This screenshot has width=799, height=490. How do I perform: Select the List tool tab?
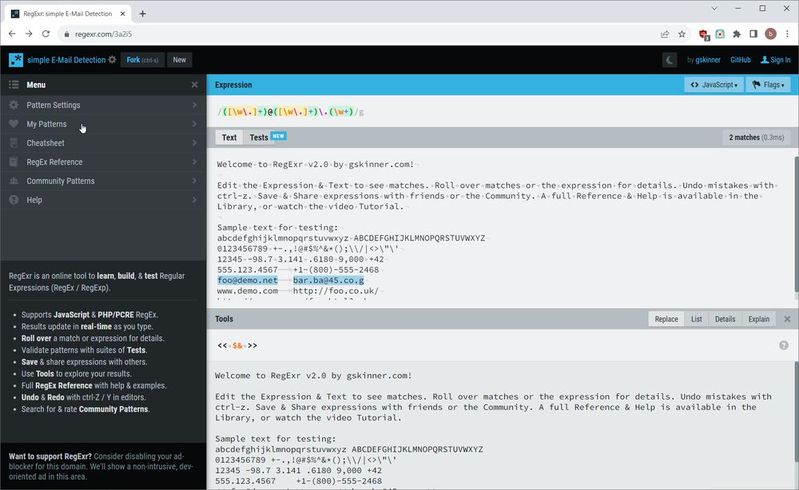[x=696, y=319]
